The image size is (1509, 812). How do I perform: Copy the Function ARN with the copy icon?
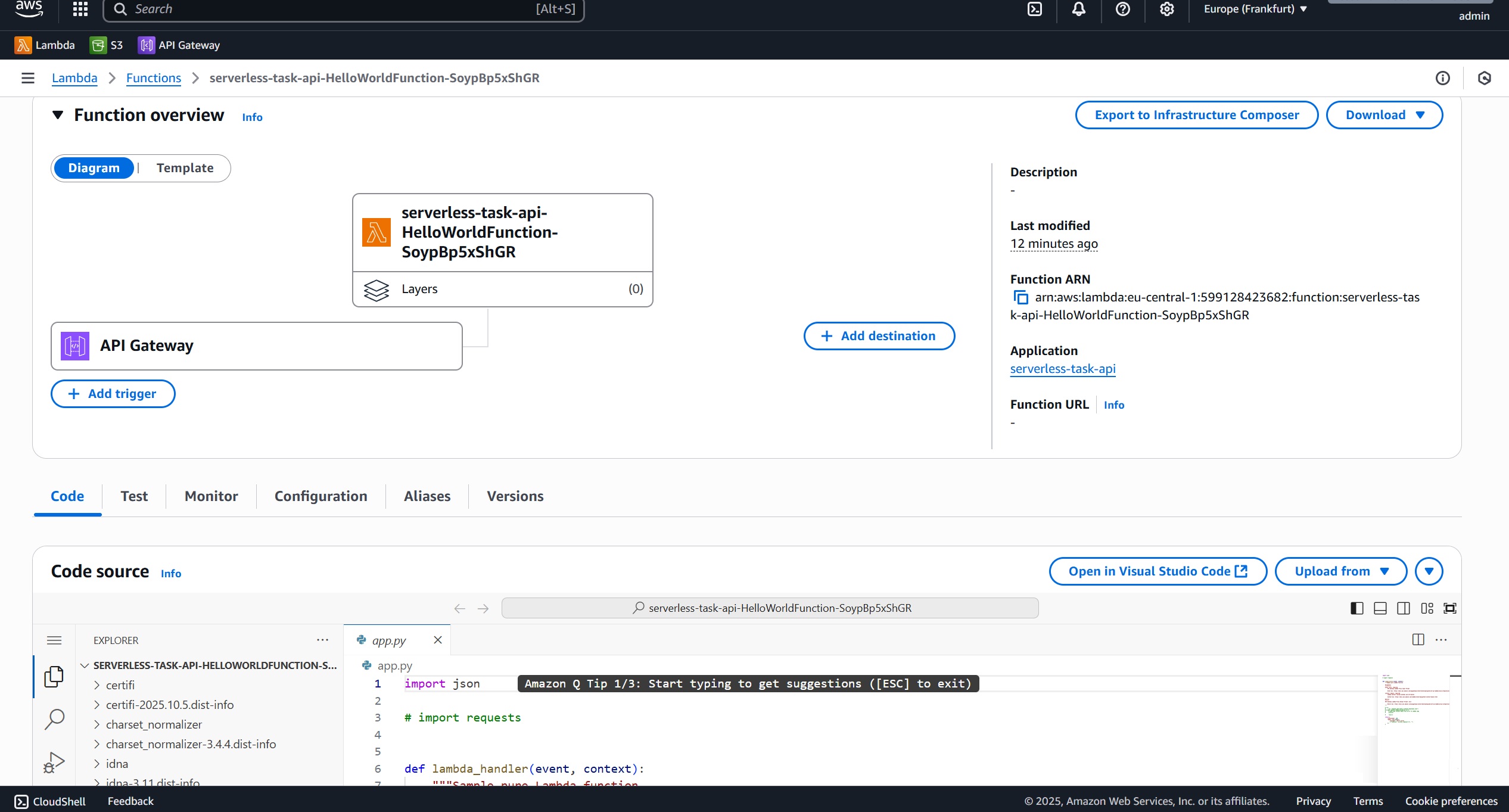point(1020,297)
